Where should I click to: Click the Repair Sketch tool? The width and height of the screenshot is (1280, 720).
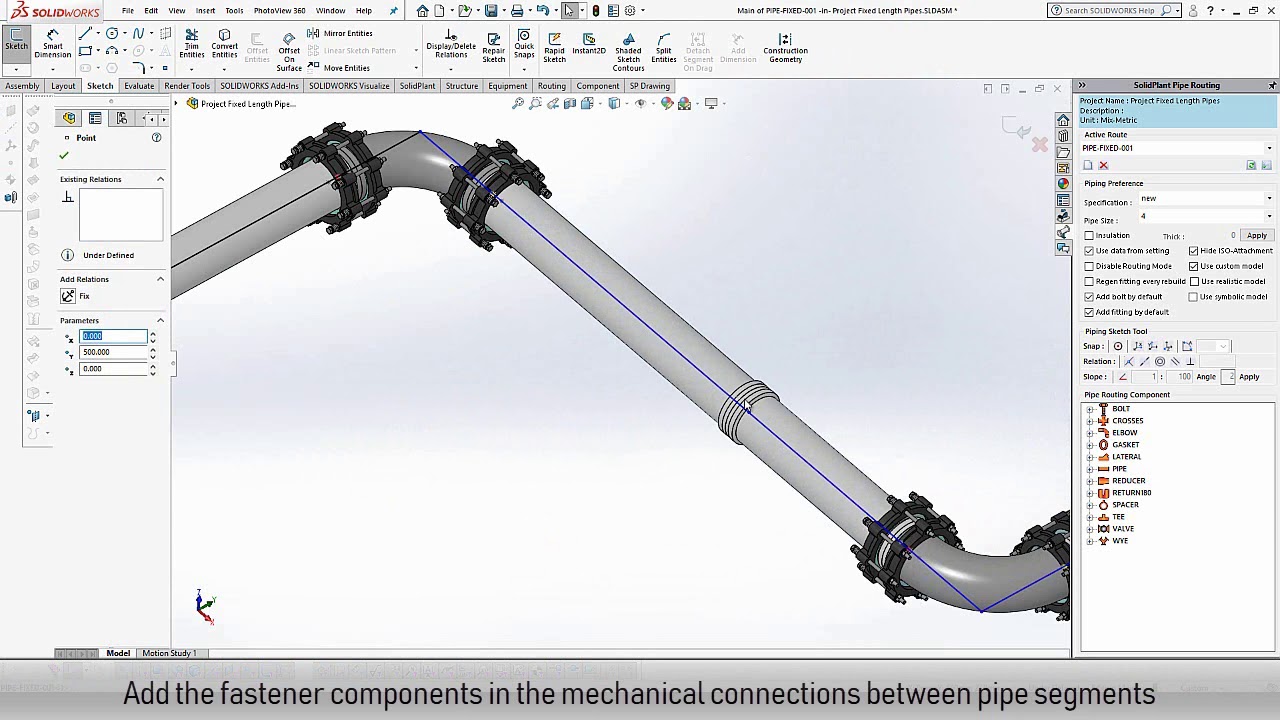(x=494, y=45)
